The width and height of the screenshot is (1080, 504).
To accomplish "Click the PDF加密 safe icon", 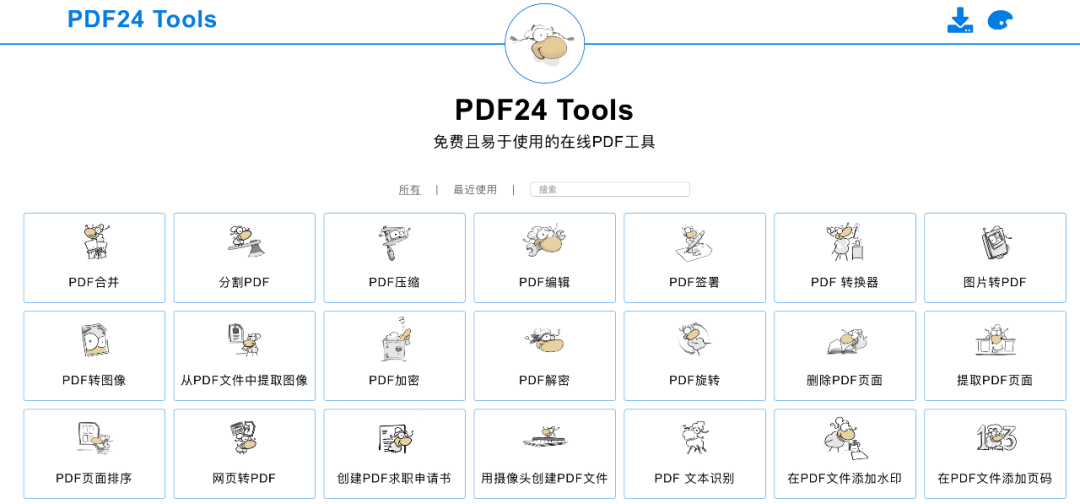I will pyautogui.click(x=395, y=339).
